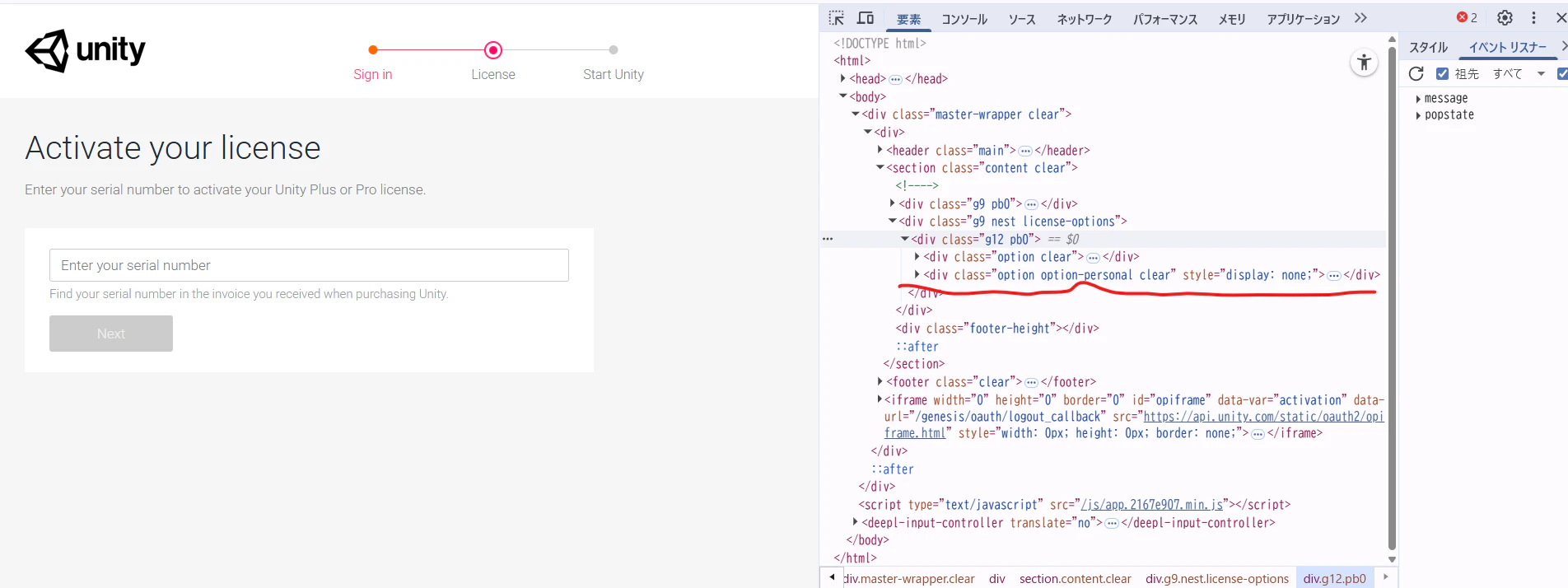Expand collapsed head element ellipsis
This screenshot has width=1568, height=588.
pos(895,79)
